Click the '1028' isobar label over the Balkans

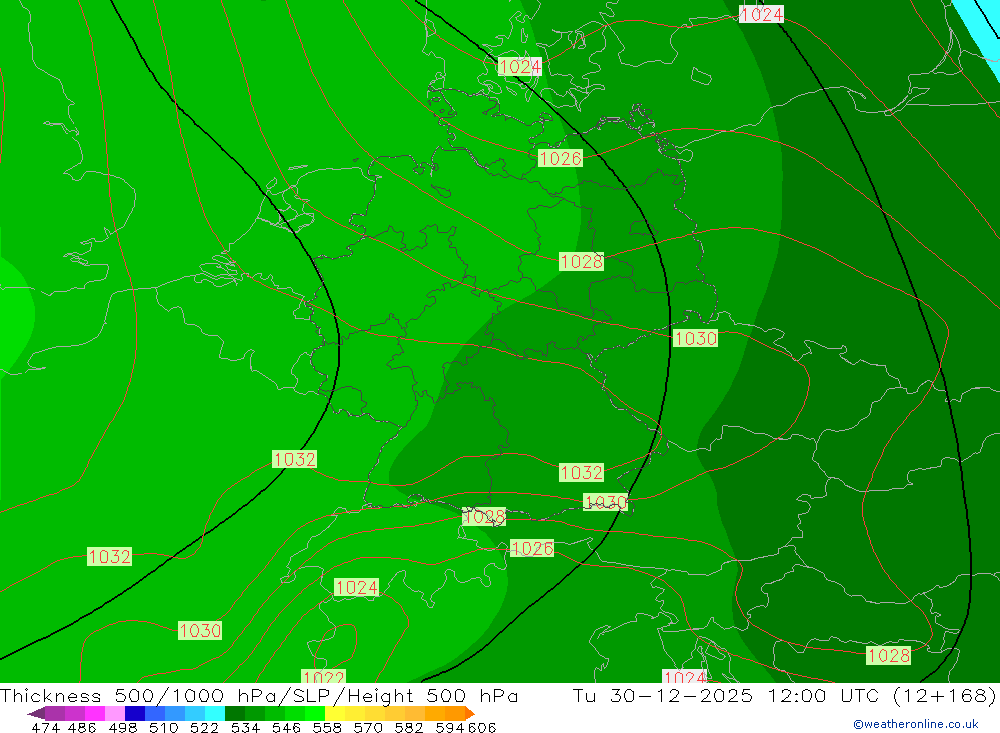(x=888, y=656)
